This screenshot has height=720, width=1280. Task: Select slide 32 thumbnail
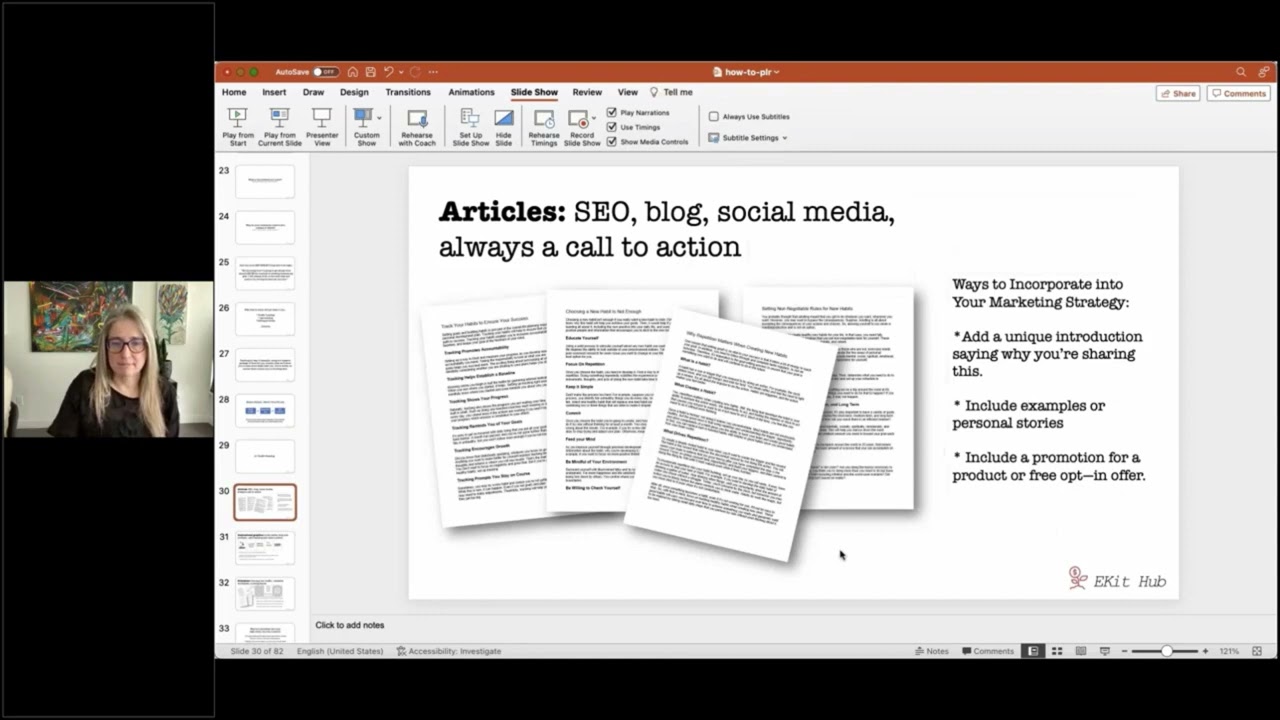[x=265, y=593]
